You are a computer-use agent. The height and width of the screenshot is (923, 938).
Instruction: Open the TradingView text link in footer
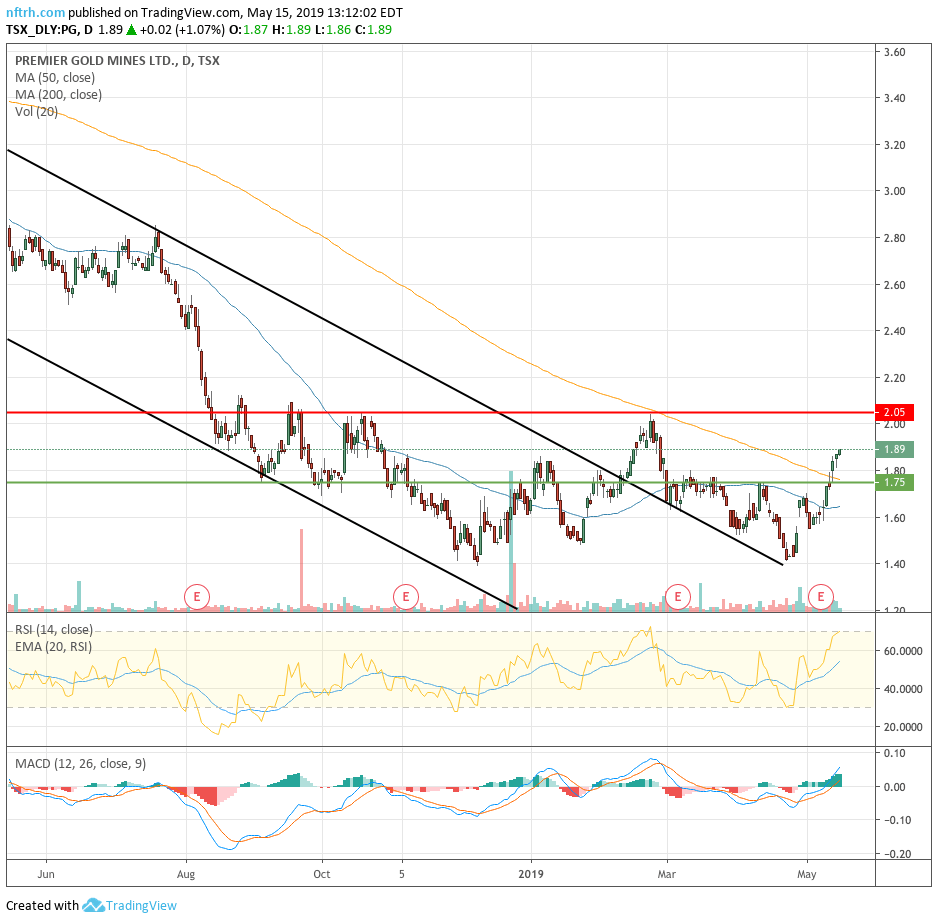coord(141,906)
